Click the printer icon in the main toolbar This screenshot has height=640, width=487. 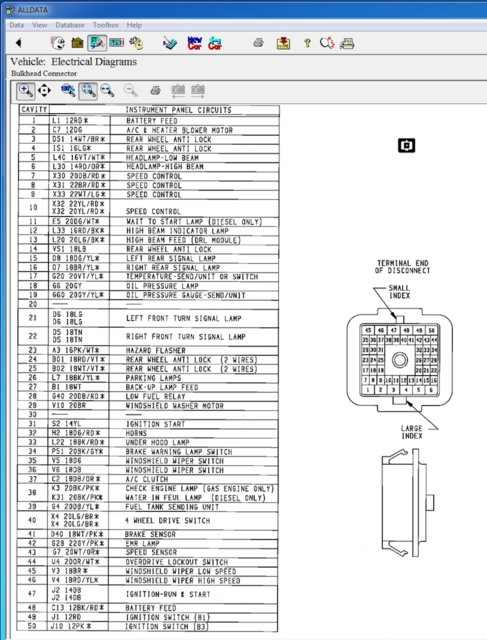point(258,42)
